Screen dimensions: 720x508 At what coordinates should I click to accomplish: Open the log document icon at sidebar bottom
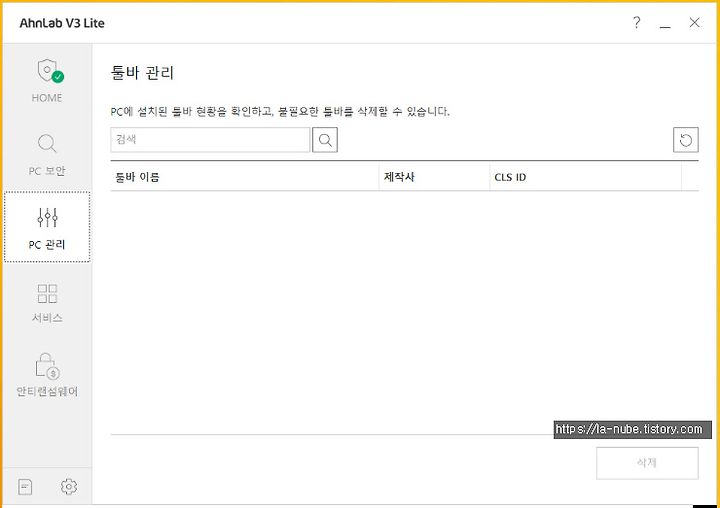[x=25, y=487]
